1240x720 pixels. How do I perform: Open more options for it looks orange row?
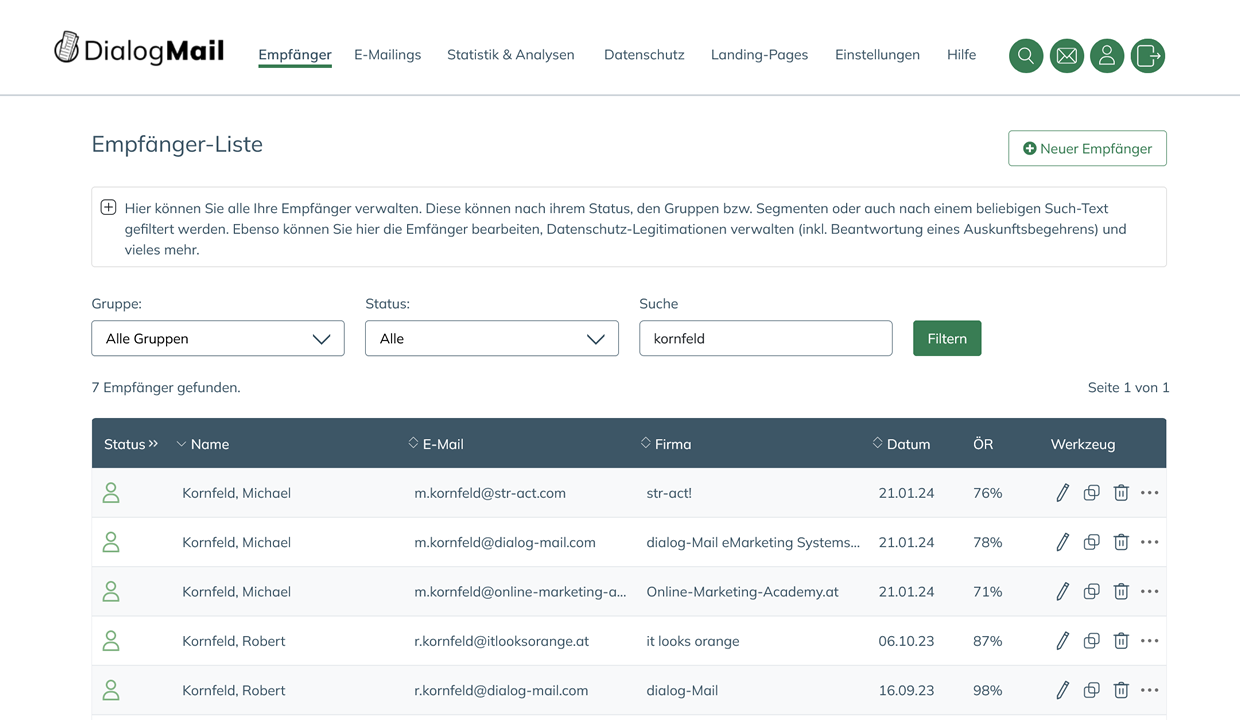coord(1150,641)
